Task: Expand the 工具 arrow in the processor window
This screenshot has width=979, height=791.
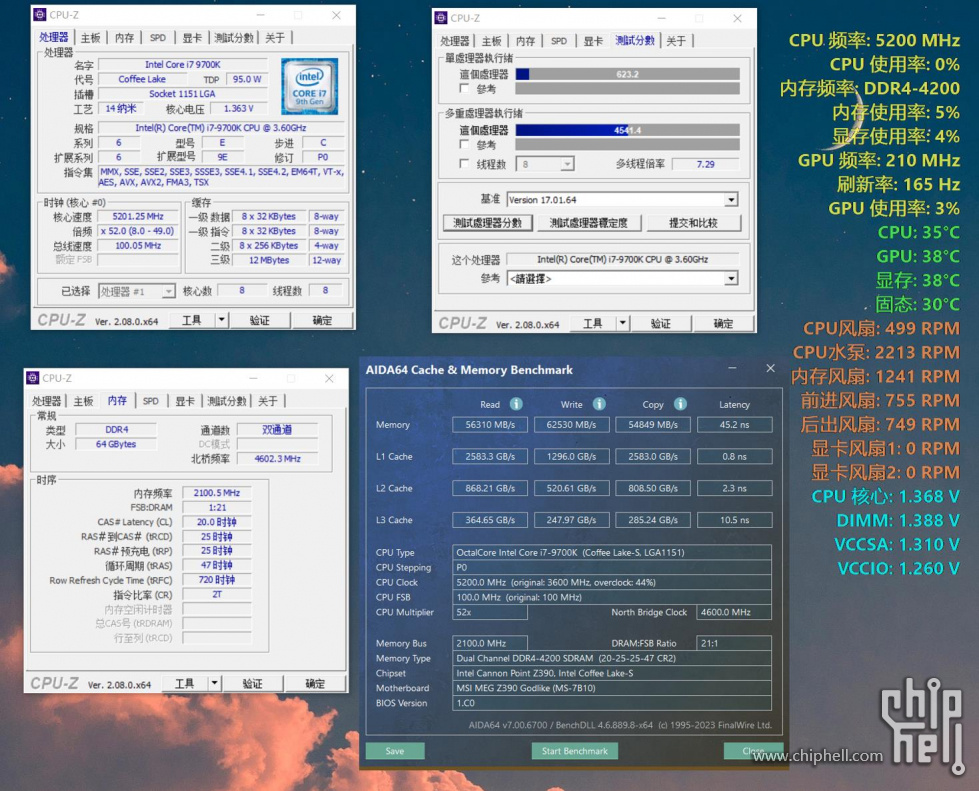Action: [222, 320]
